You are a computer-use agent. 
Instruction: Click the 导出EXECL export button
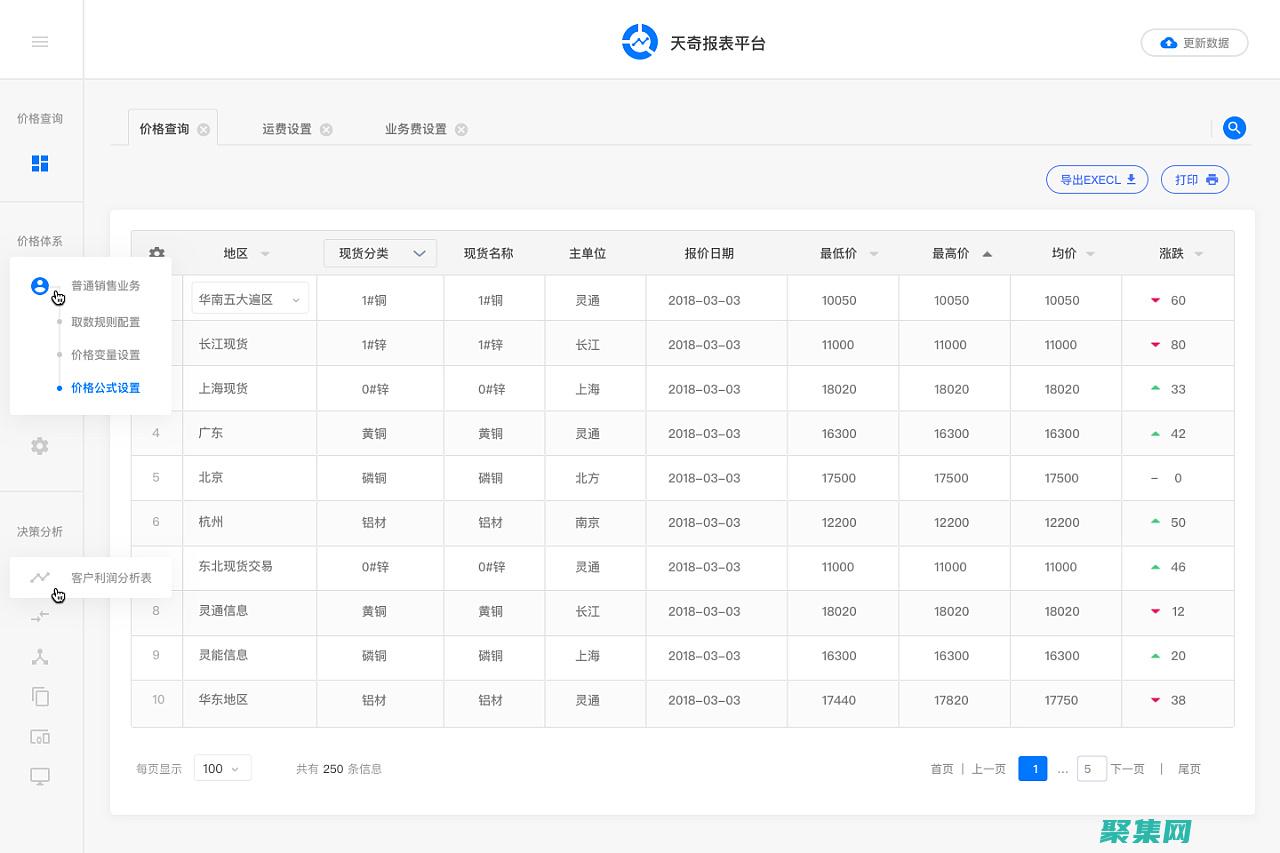click(1097, 179)
